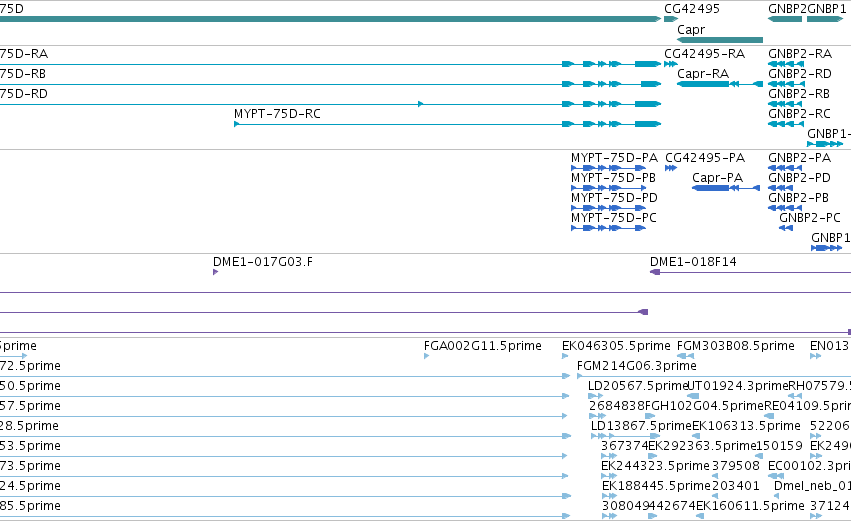The height and width of the screenshot is (521, 851).
Task: Click the GNBP2-RA transcript label
Action: coord(800,54)
